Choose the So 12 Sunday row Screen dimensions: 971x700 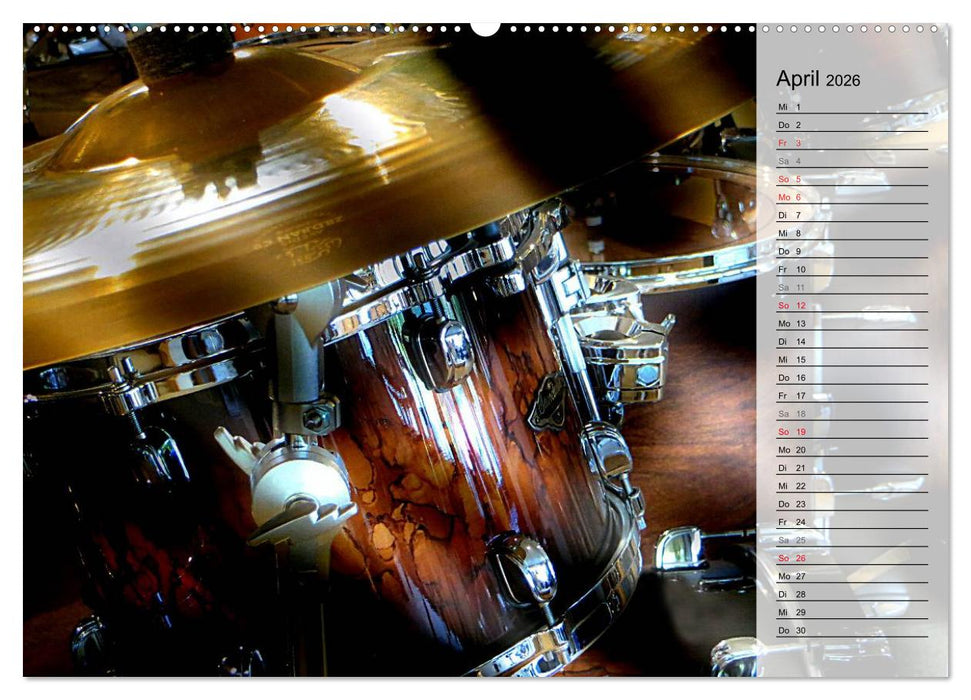pyautogui.click(x=791, y=305)
